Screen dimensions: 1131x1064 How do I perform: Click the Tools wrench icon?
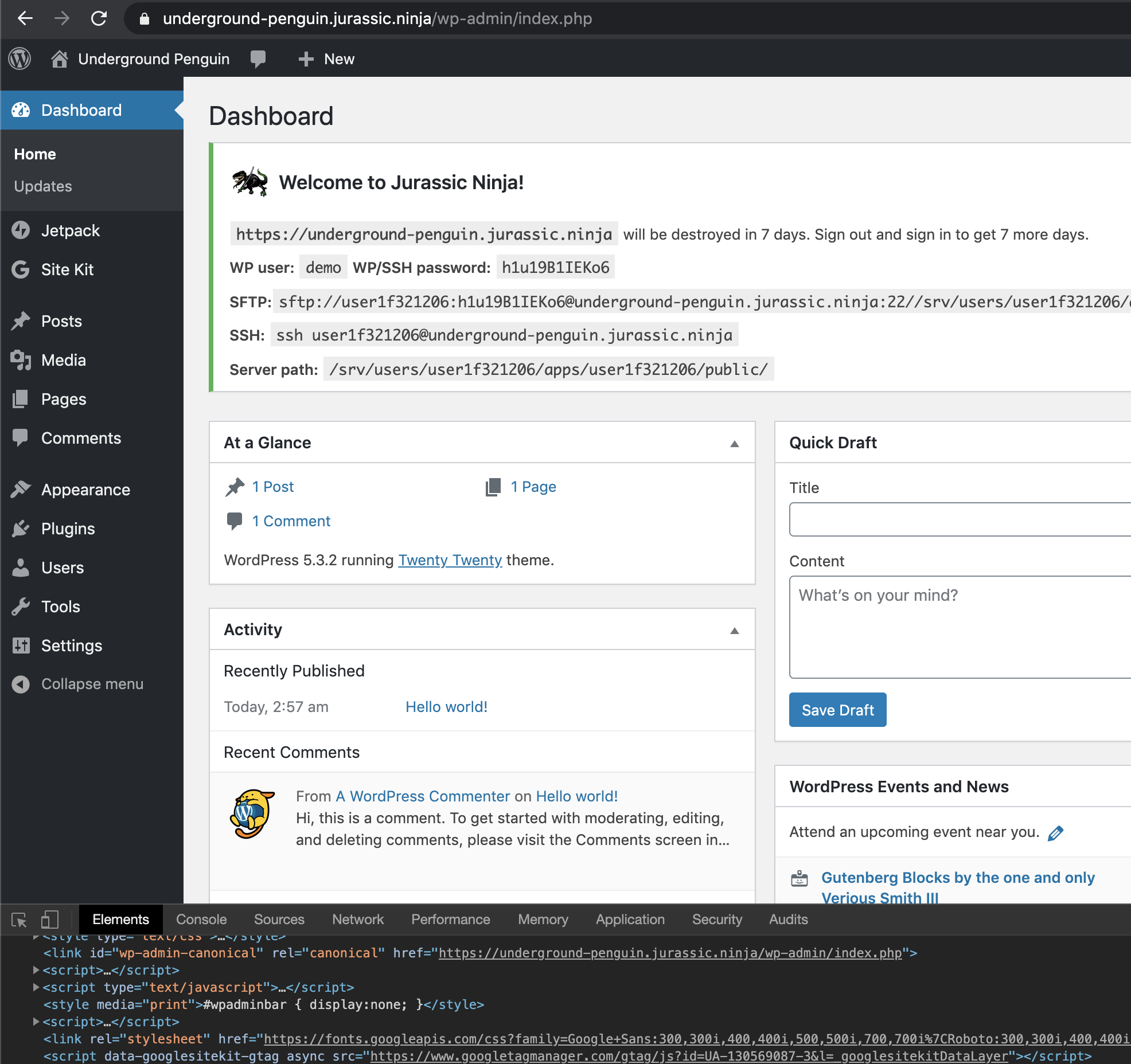click(21, 606)
